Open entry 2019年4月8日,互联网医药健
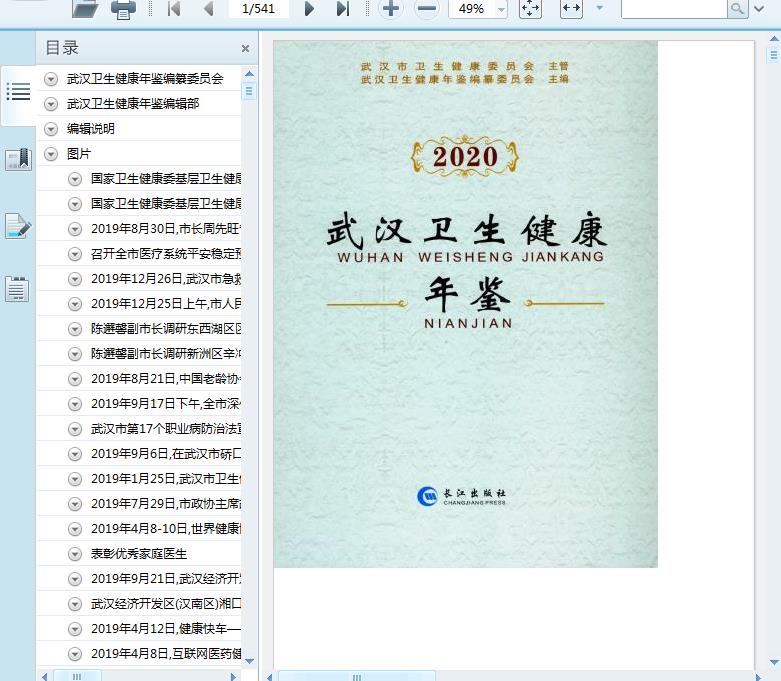Viewport: 781px width, 681px height. point(166,654)
